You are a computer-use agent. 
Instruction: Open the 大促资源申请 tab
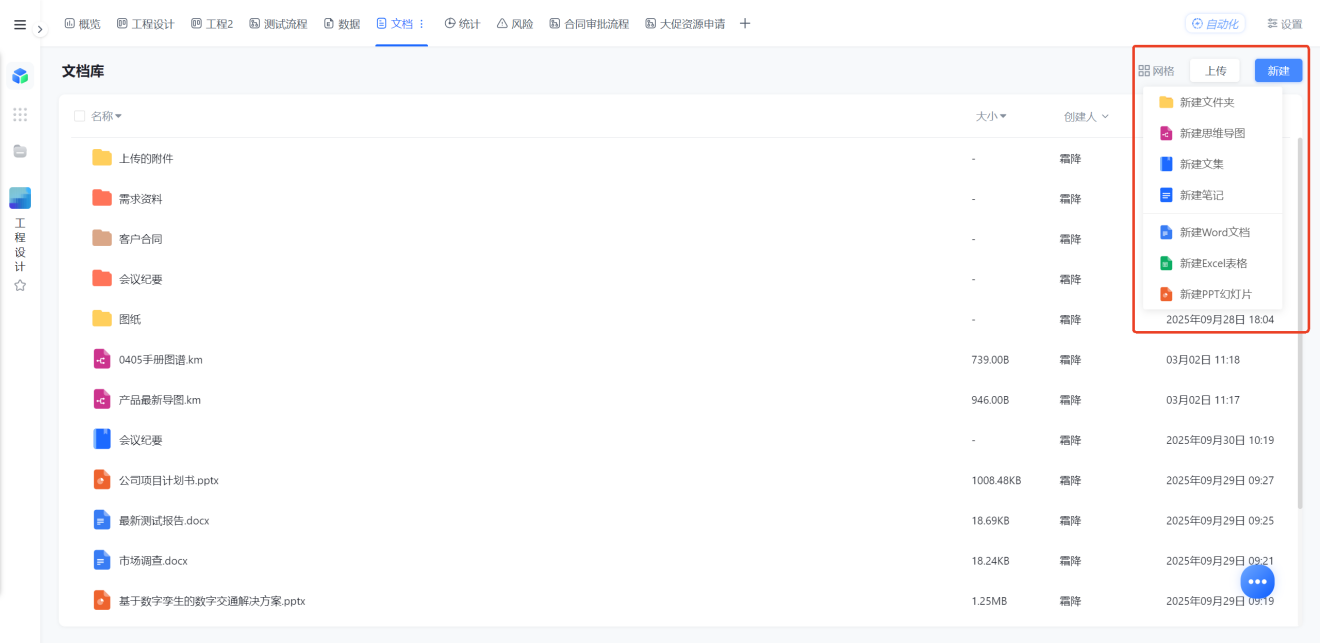(685, 24)
